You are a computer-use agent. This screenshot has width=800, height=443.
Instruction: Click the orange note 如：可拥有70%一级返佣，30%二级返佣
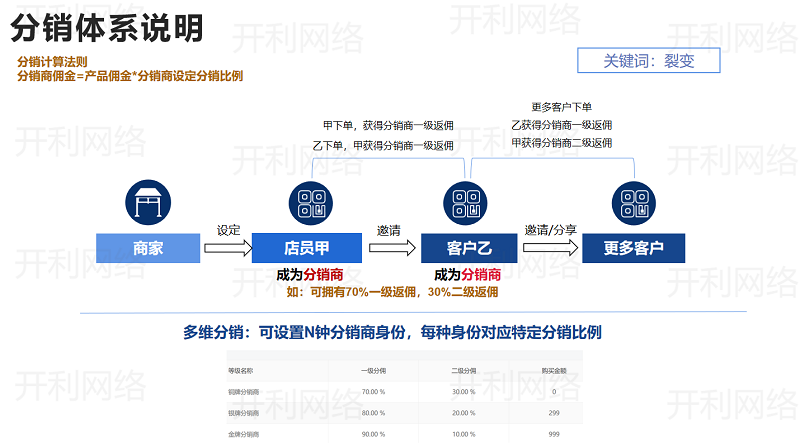pyautogui.click(x=392, y=292)
